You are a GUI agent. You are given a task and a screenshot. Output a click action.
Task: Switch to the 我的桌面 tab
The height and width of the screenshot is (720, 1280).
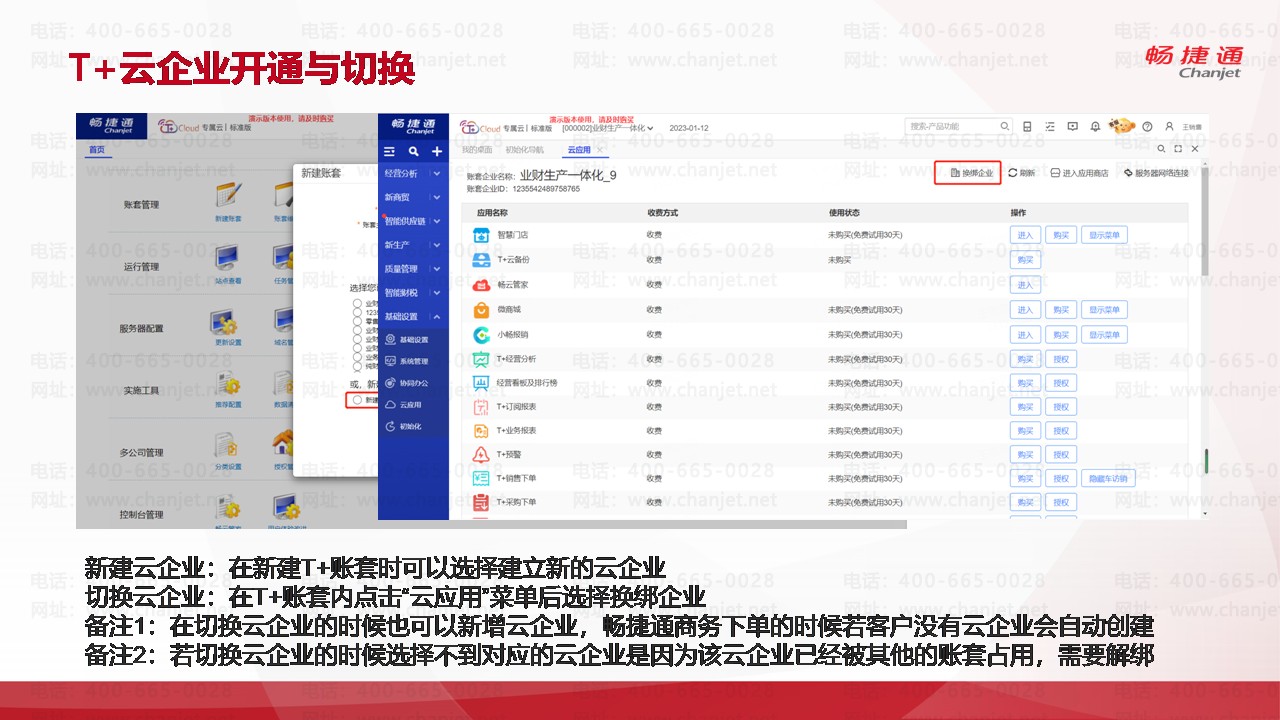tap(475, 150)
